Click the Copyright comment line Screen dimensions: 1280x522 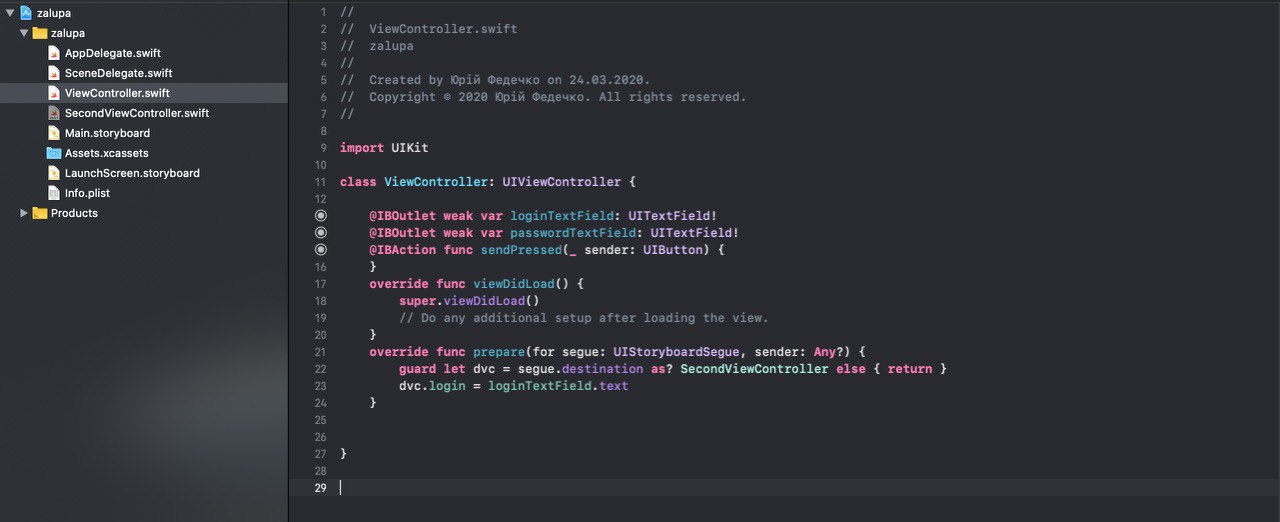[543, 97]
